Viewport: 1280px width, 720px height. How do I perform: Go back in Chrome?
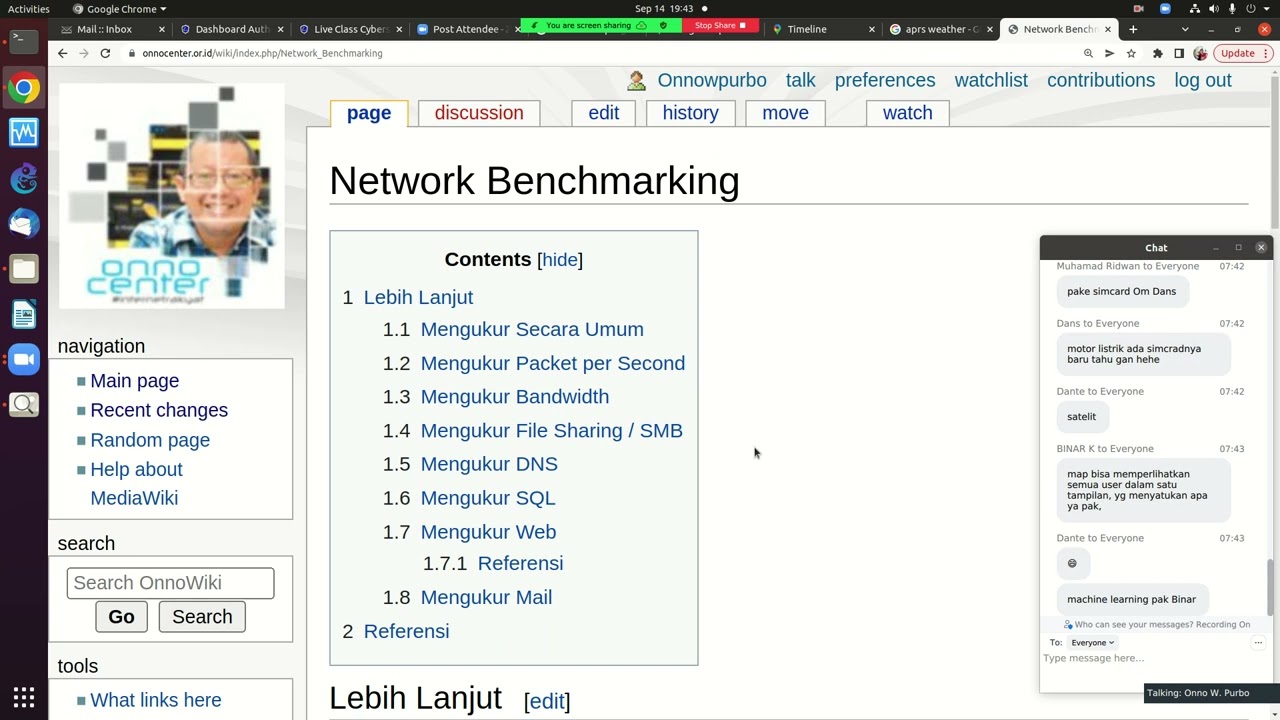point(62,53)
